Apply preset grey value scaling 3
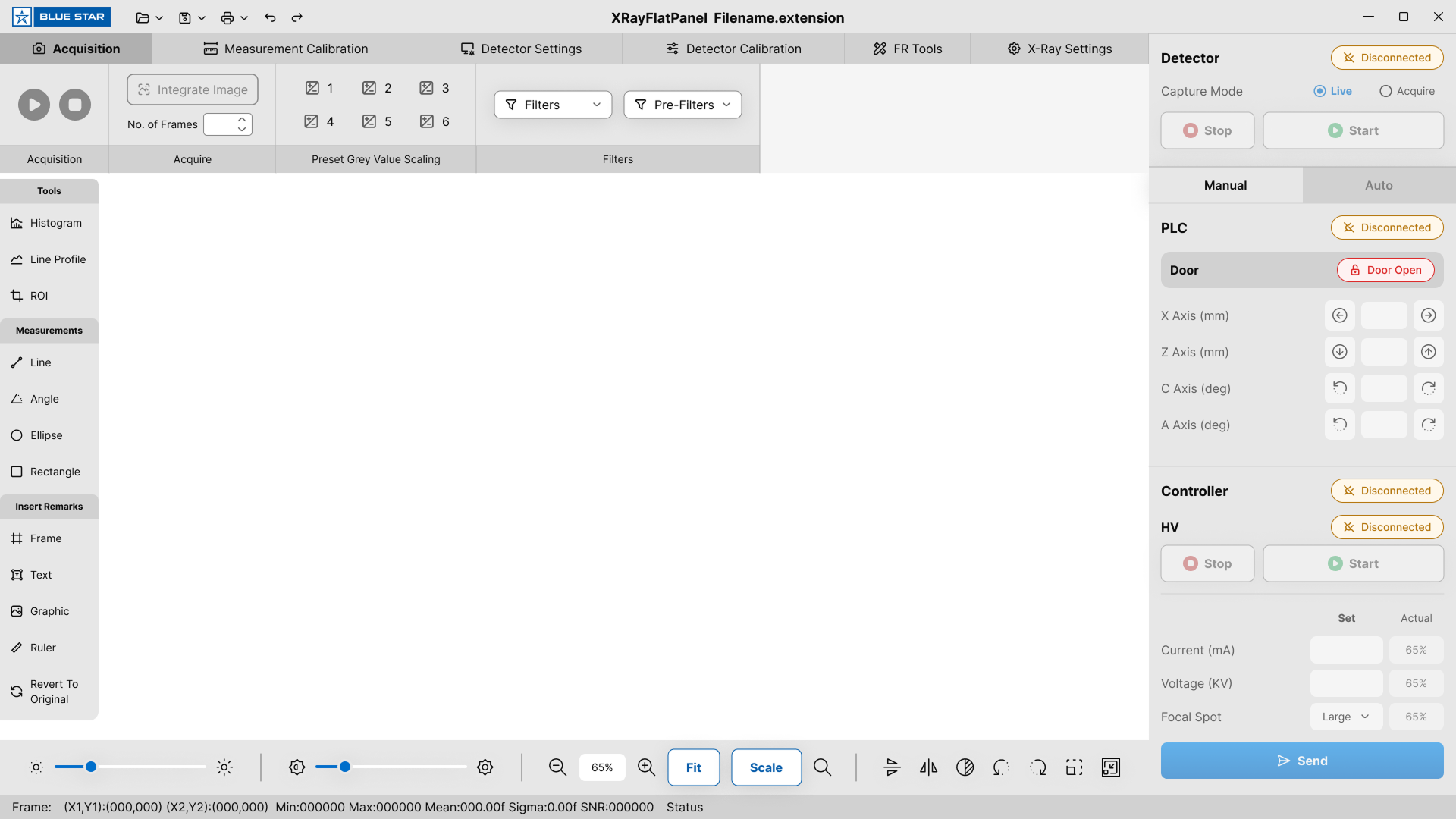Image resolution: width=1456 pixels, height=819 pixels. click(x=435, y=88)
